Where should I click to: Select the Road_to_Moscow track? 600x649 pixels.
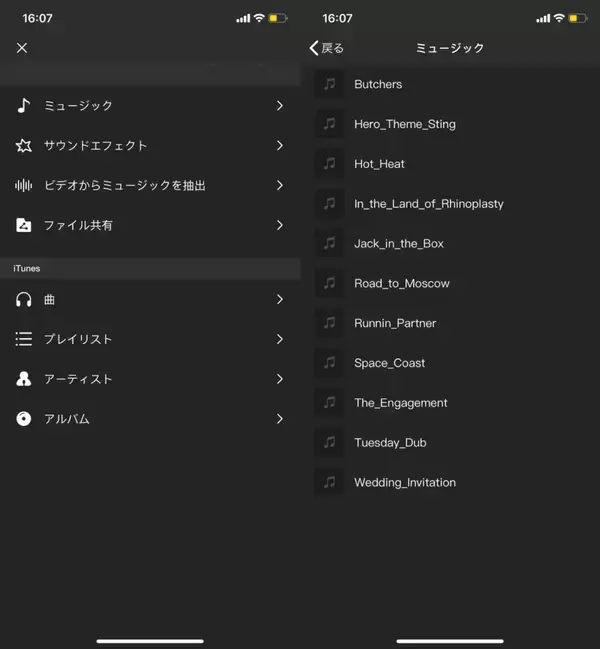(x=402, y=283)
